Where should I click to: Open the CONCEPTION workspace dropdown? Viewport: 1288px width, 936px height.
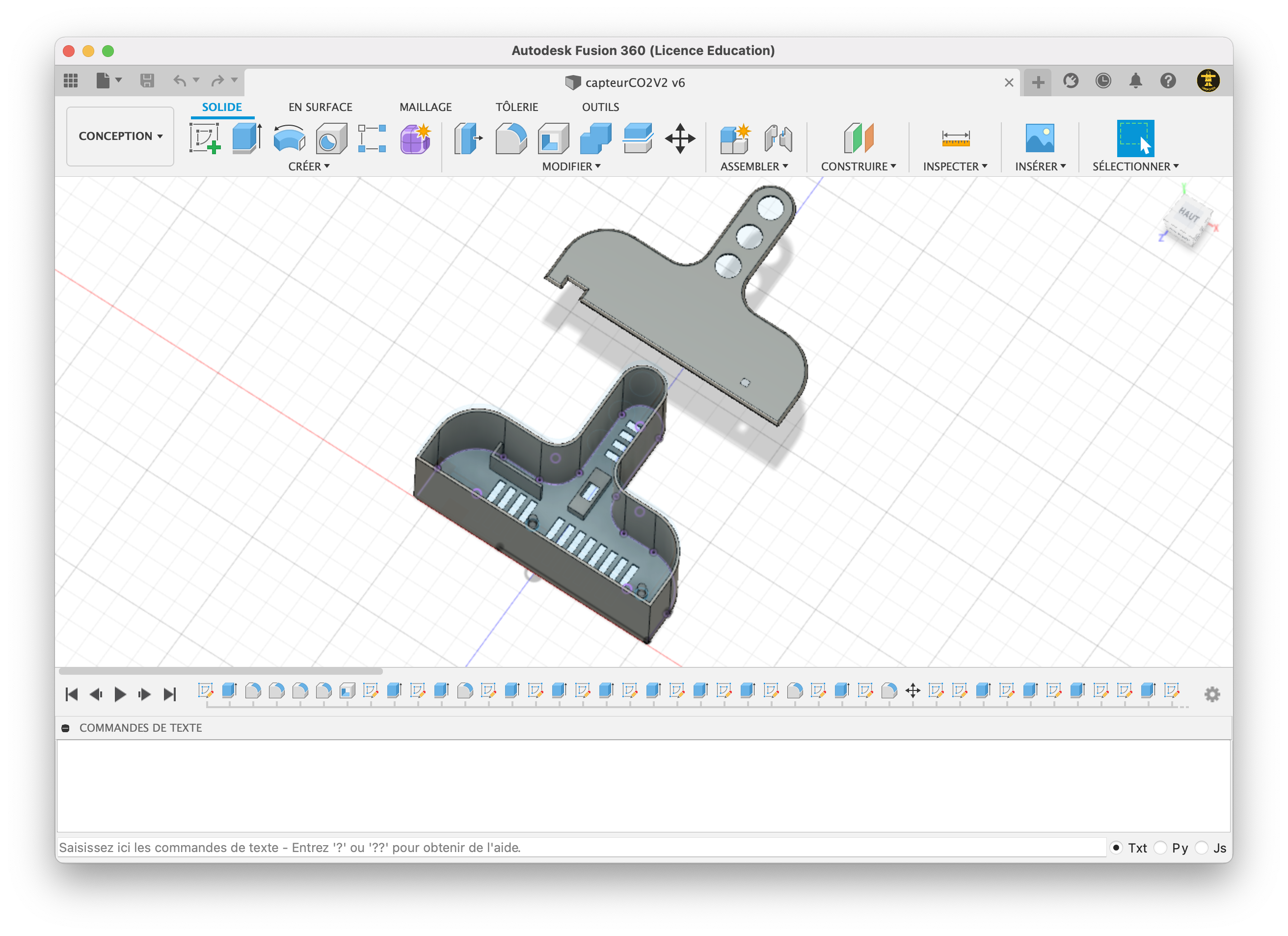(x=120, y=136)
